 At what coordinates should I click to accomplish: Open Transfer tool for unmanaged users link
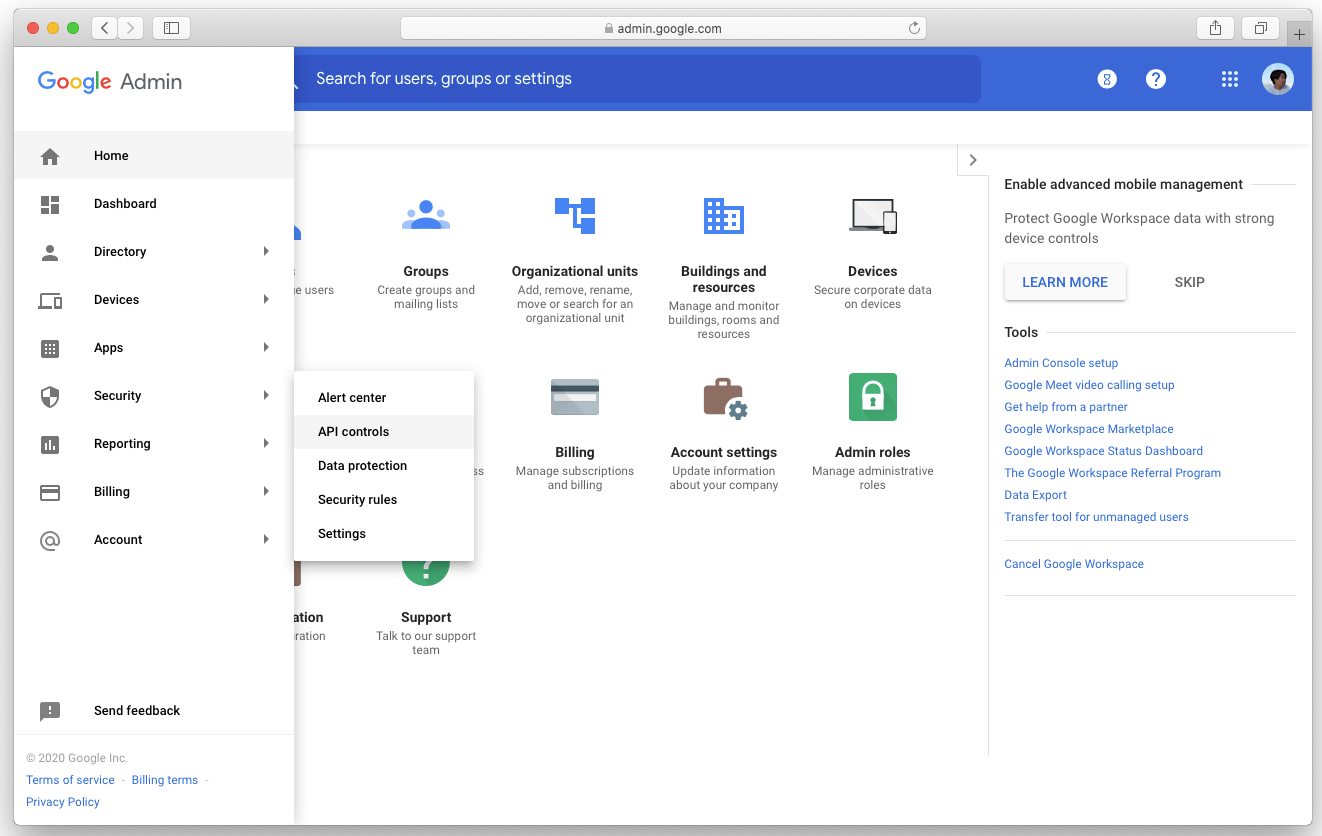pos(1096,517)
